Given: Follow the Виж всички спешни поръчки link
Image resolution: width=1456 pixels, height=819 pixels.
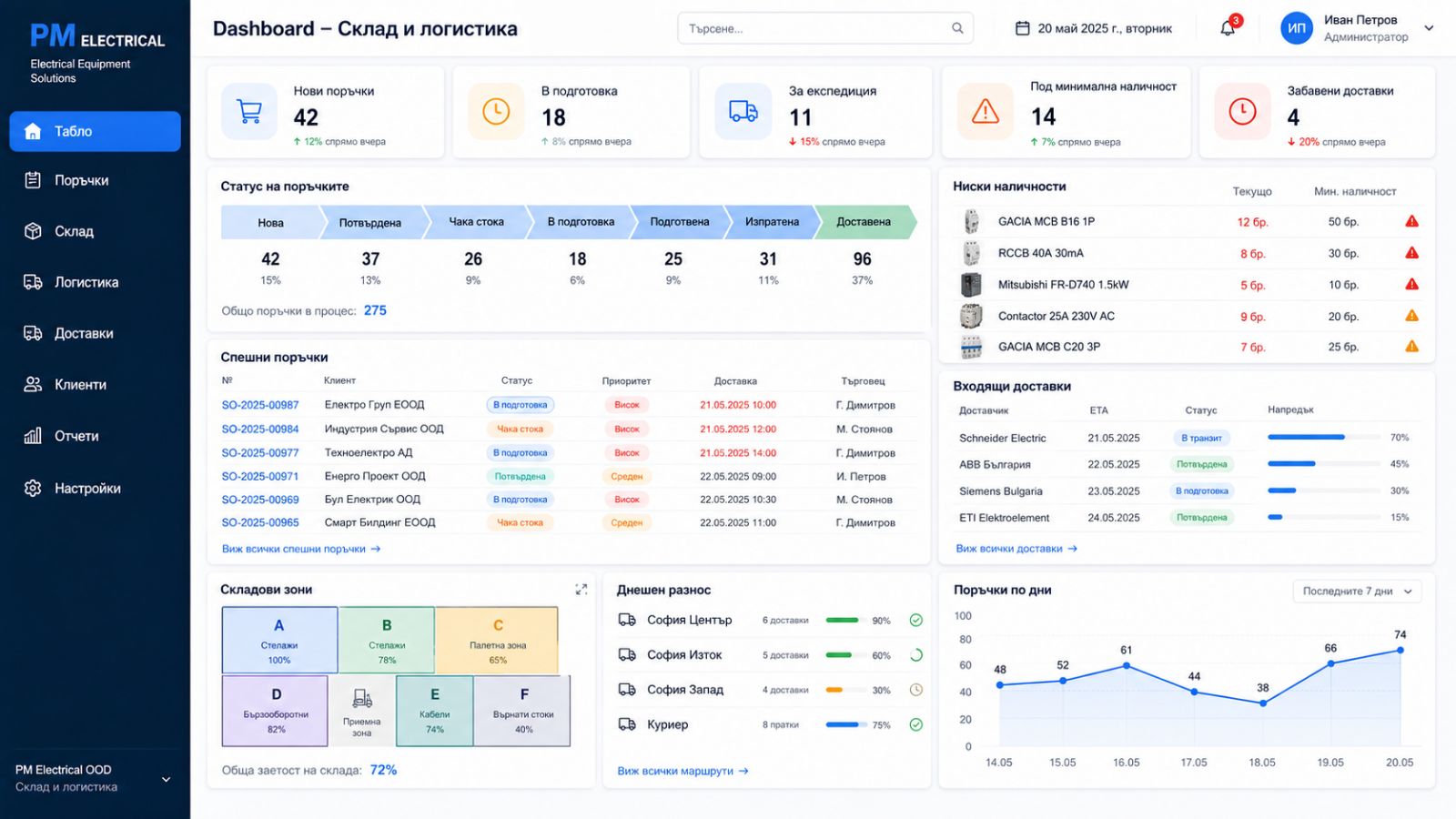Looking at the screenshot, I should click(301, 549).
